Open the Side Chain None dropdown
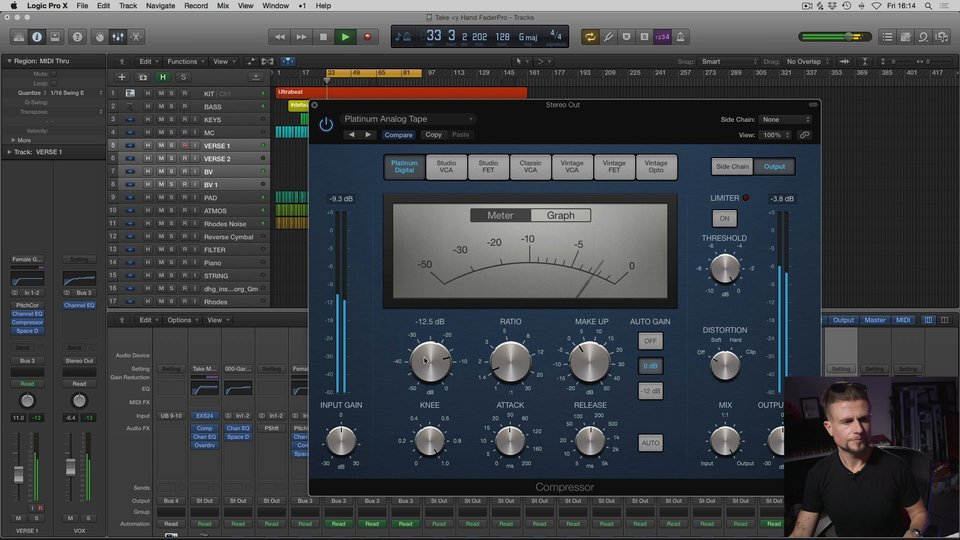 pos(785,119)
